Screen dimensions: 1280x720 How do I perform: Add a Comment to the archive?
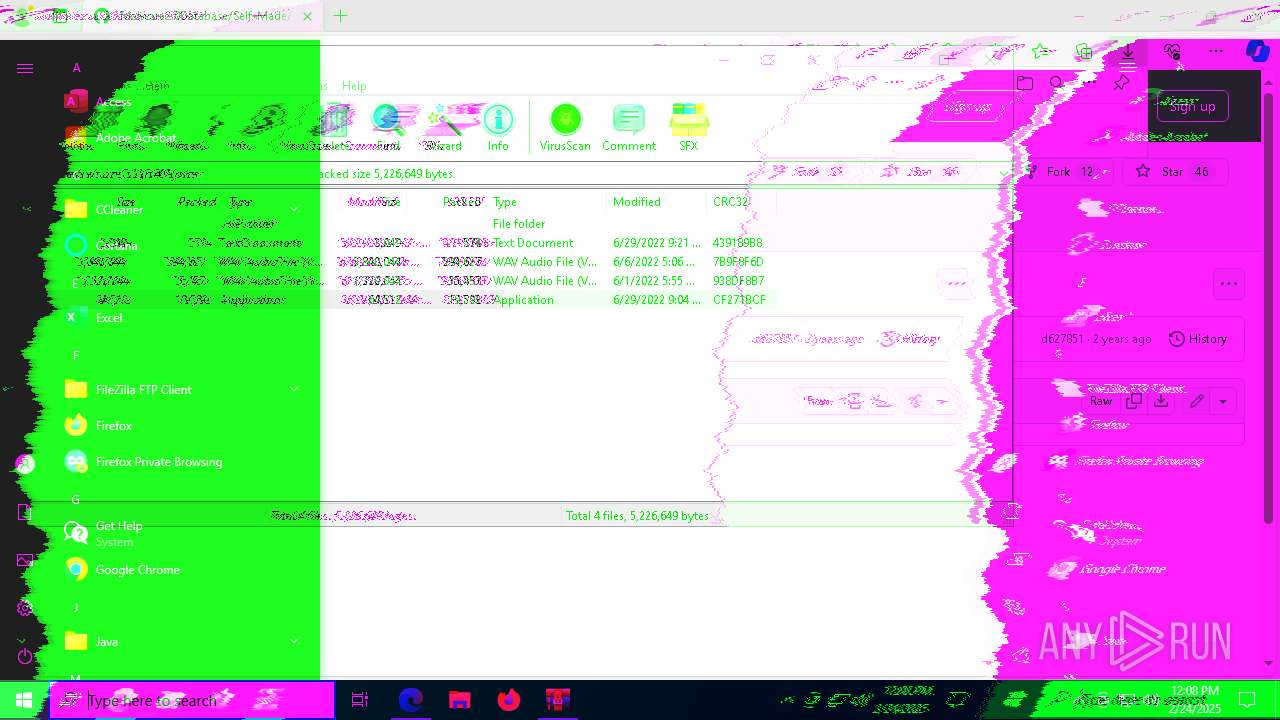point(629,128)
